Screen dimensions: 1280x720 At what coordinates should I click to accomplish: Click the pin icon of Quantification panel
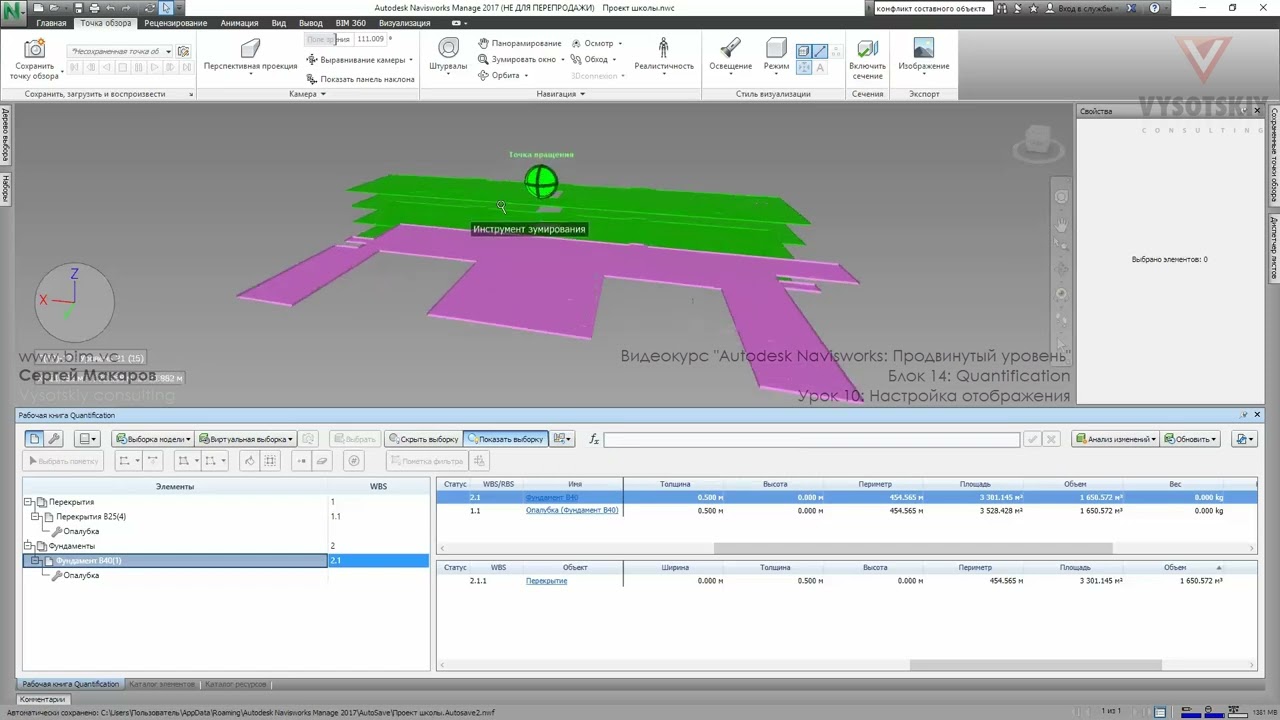click(1244, 415)
